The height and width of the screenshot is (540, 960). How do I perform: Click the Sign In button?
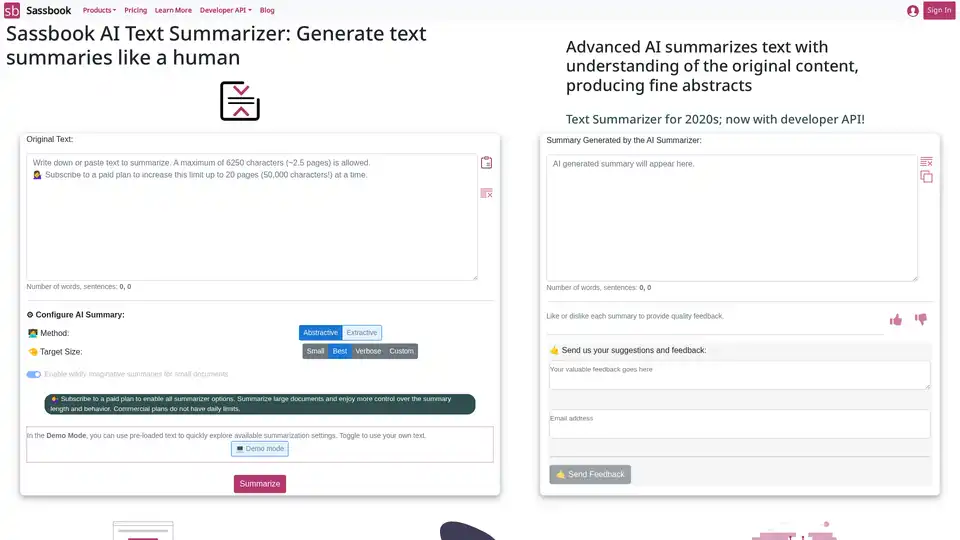(939, 11)
